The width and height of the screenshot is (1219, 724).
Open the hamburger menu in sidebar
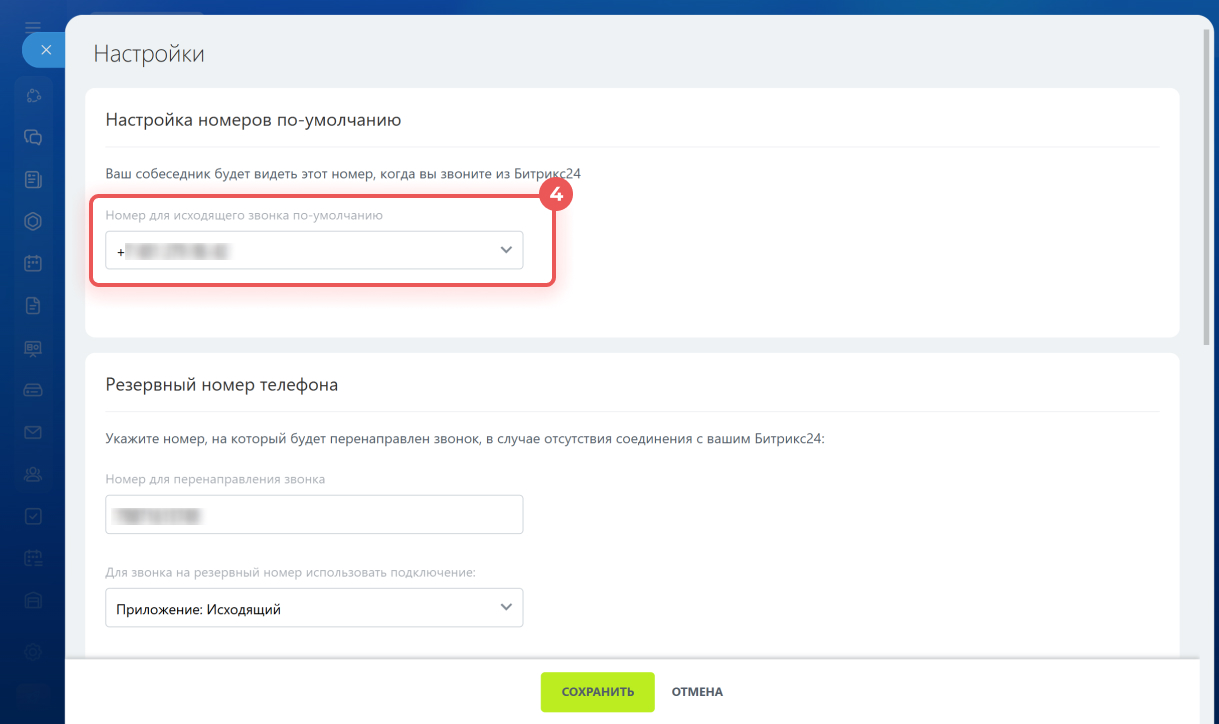[x=33, y=26]
